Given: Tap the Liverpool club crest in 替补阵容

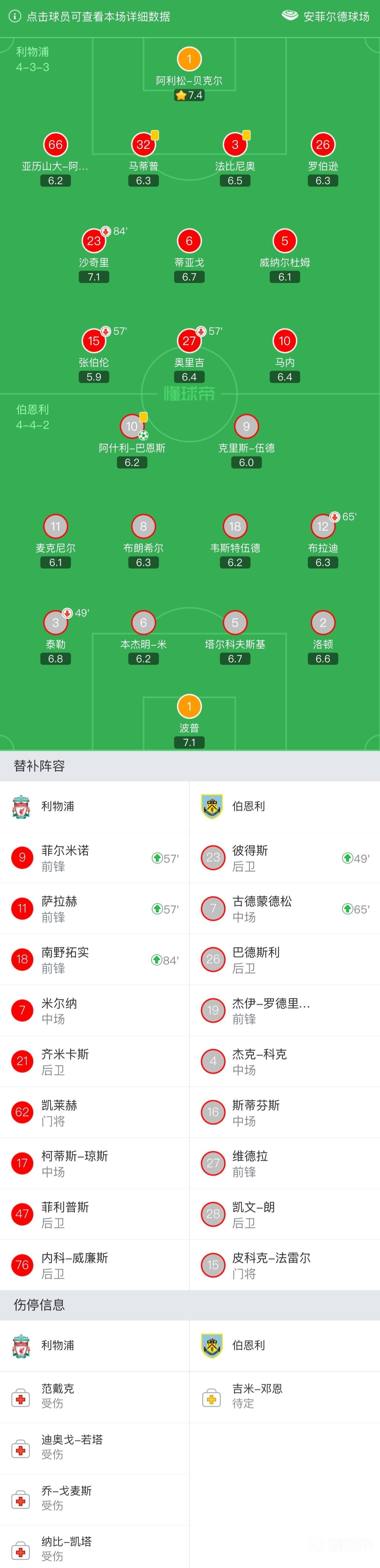Looking at the screenshot, I should (21, 806).
